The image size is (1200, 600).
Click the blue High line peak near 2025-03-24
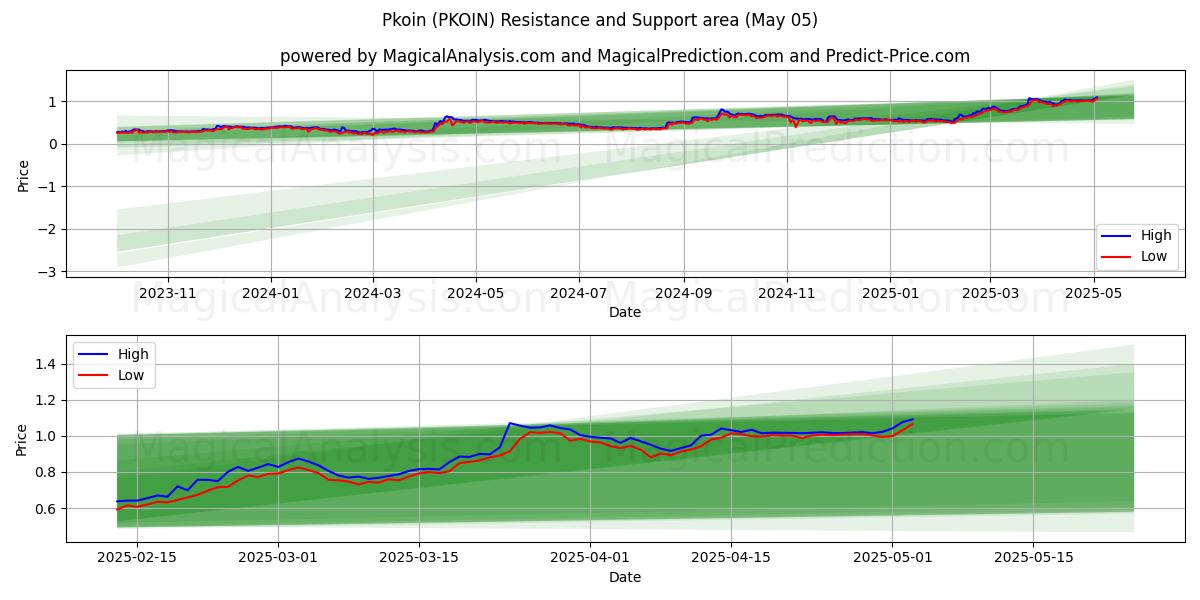(x=510, y=423)
